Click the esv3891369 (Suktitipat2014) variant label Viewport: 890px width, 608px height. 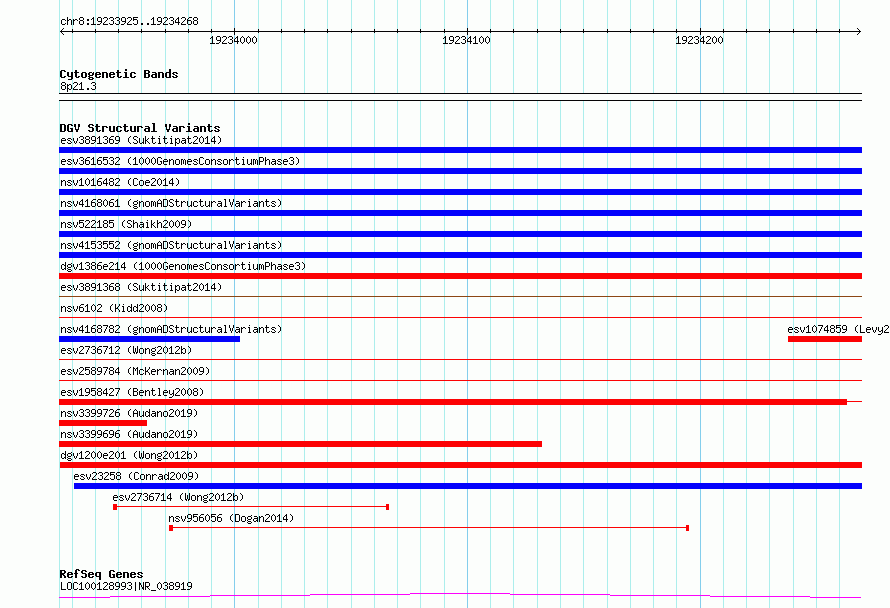pos(141,140)
